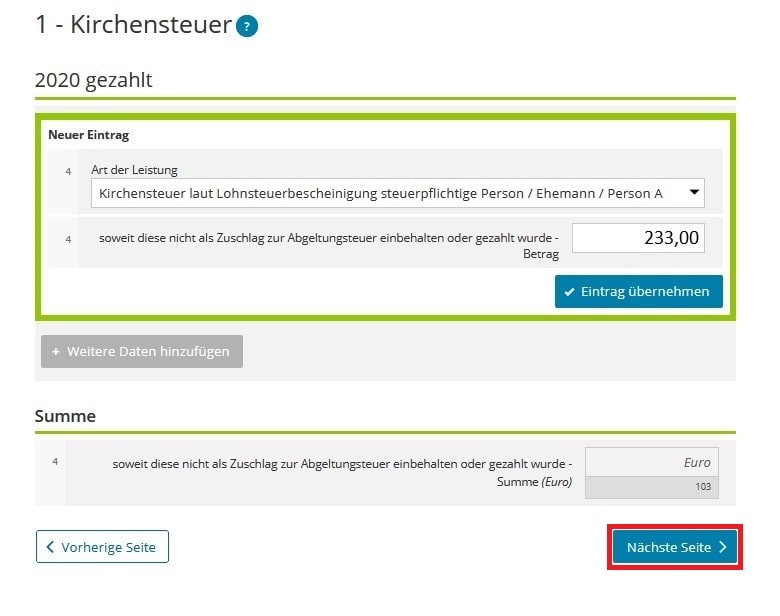The width and height of the screenshot is (780, 616).
Task: Click into the Betrag field showing 233,00
Action: point(638,238)
